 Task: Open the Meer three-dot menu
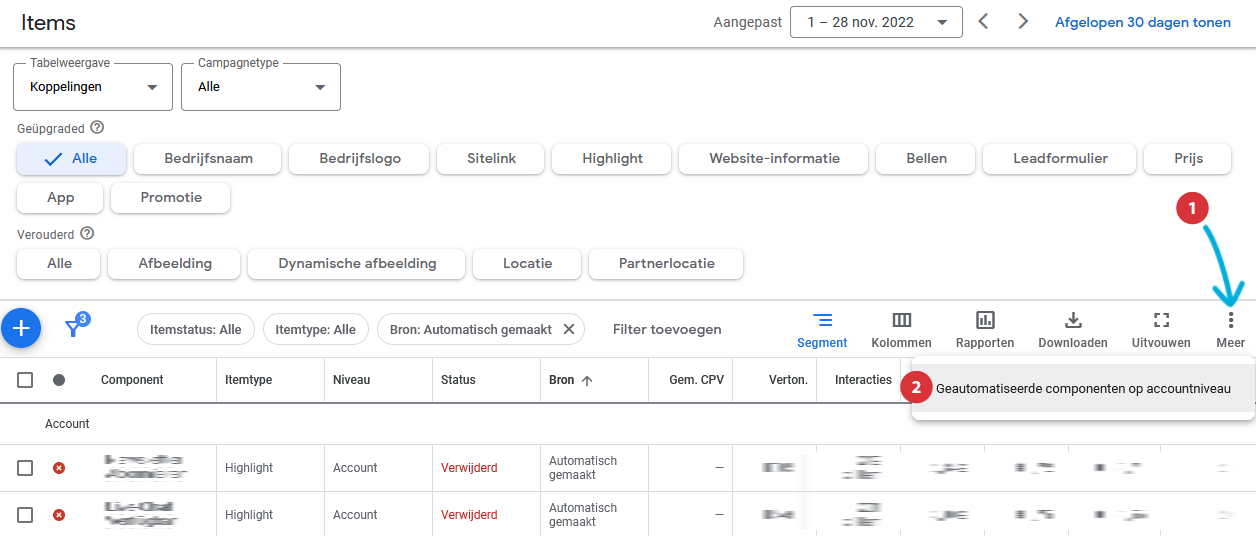coord(1231,329)
